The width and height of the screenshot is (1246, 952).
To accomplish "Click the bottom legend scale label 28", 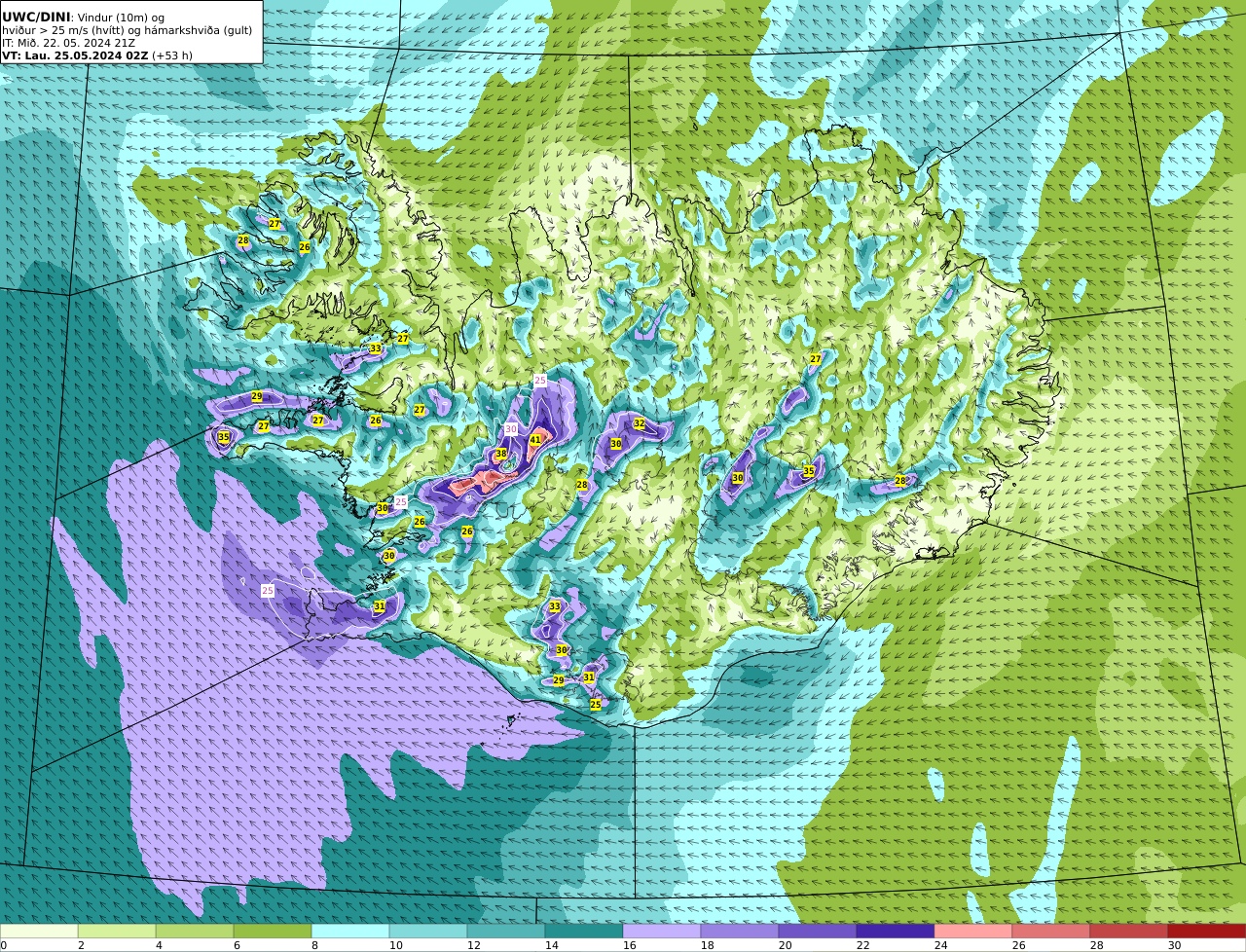I will 1096,945.
